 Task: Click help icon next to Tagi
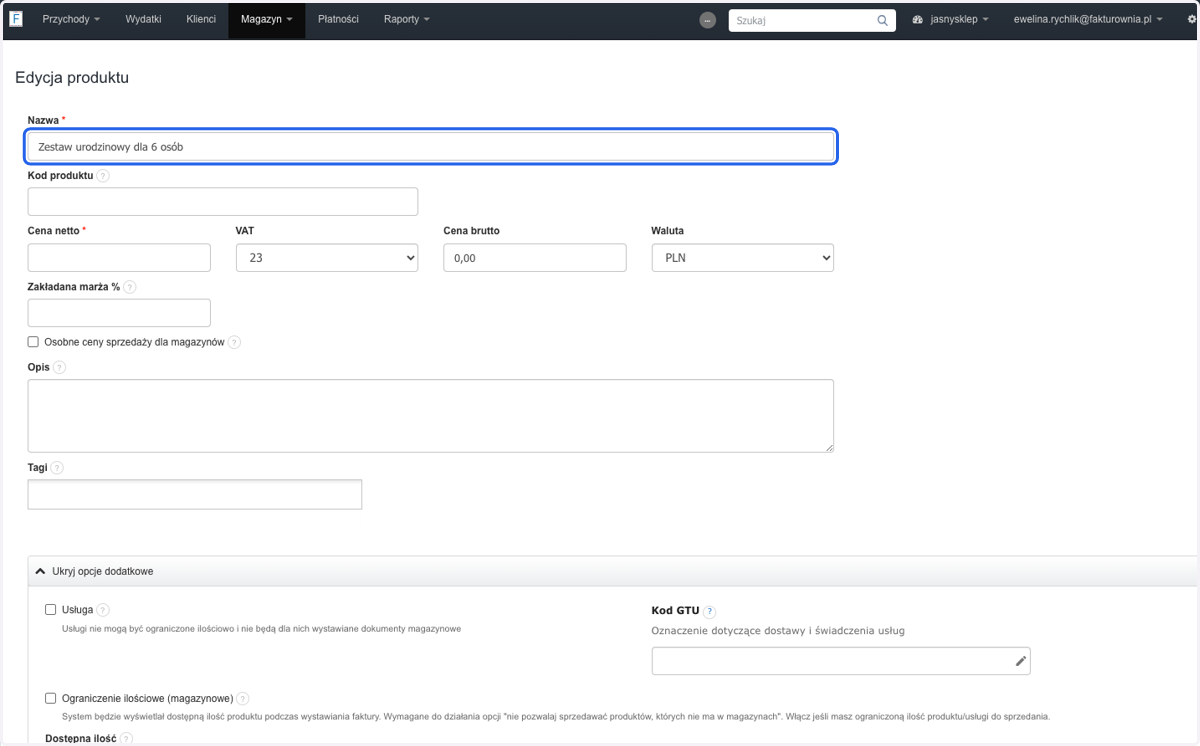point(57,467)
